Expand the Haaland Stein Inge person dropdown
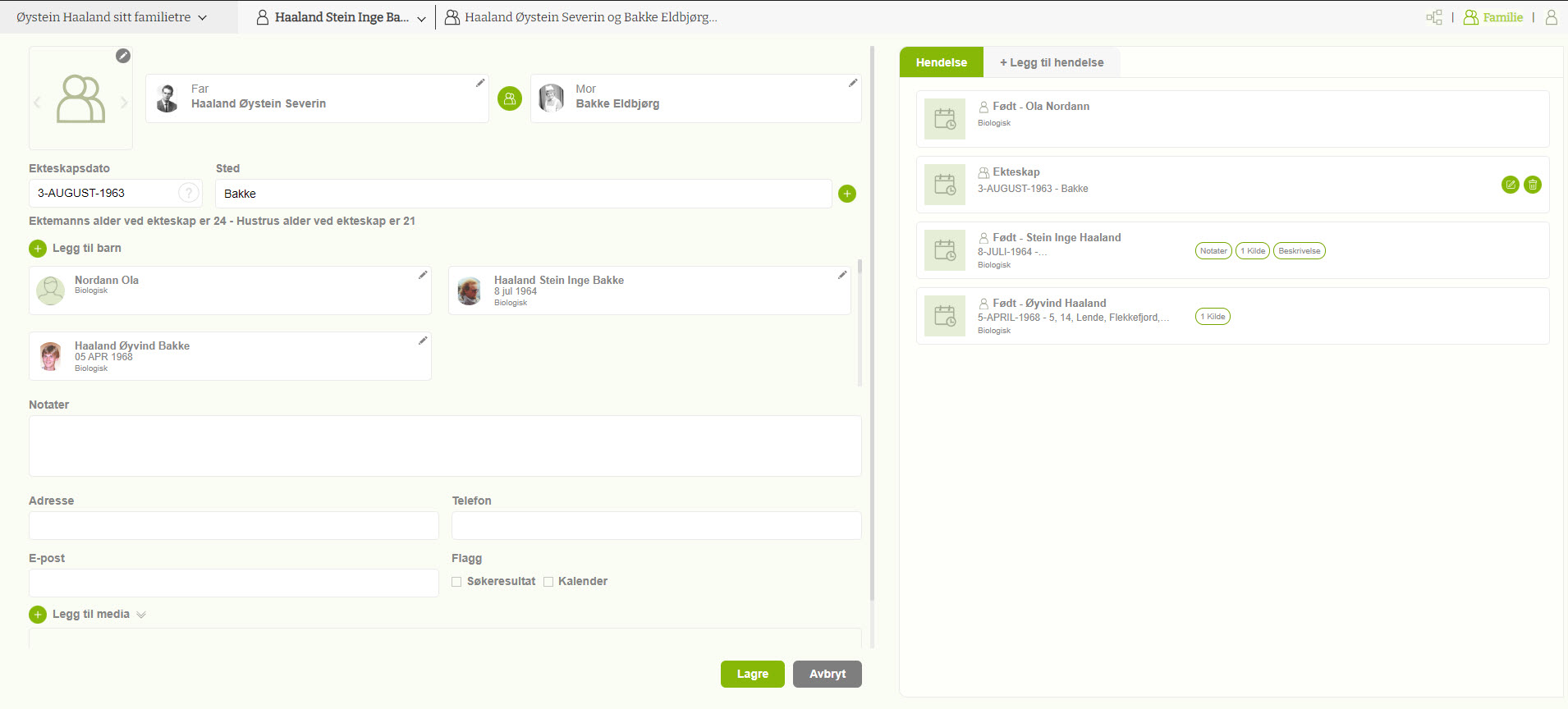The width and height of the screenshot is (1568, 709). coord(421,18)
